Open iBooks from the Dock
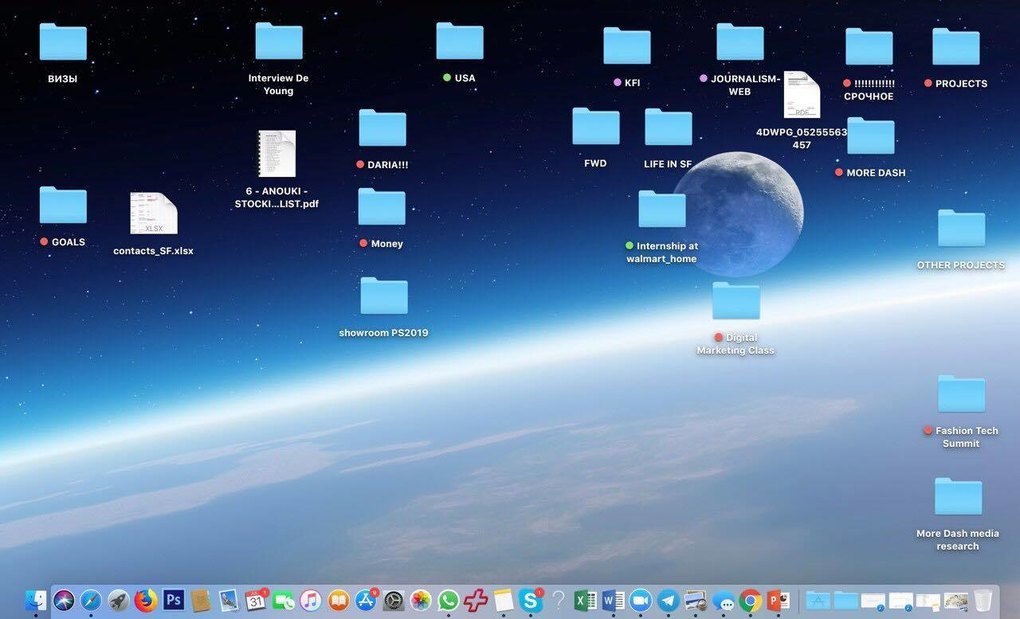 tap(338, 600)
